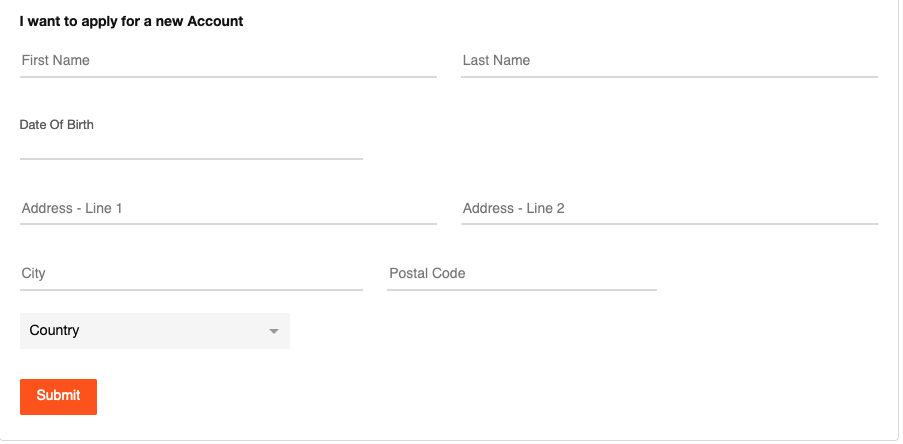Screen dimensions: 903x444
Task: Focus the First Name field
Action: coord(228,61)
